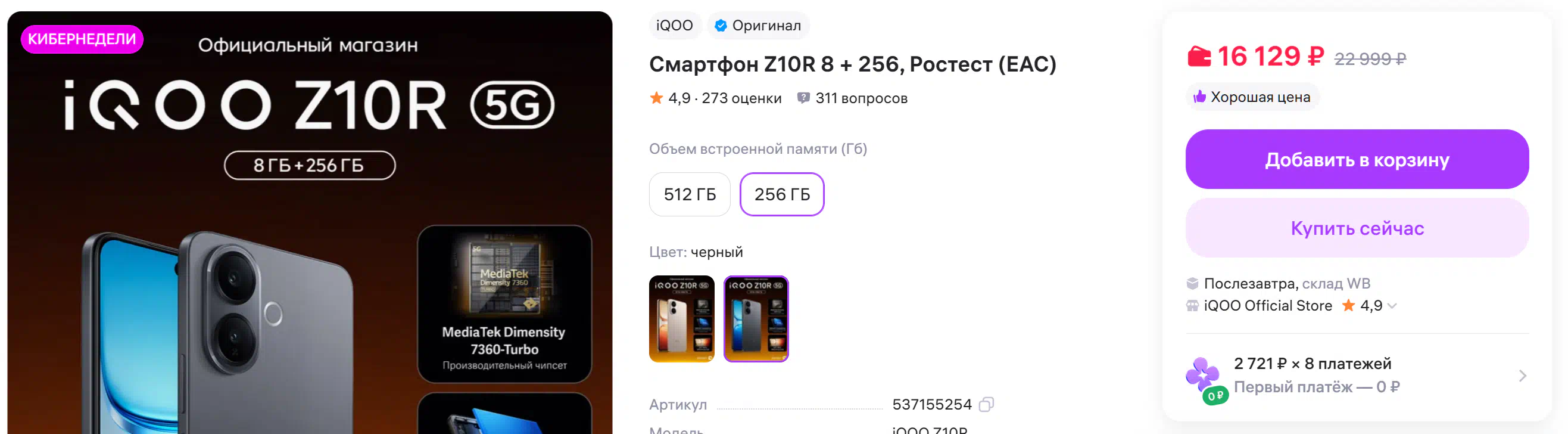Screen dimensions: 1568x434
Task: Click the delivery box icon near Послезавтра
Action: [1192, 283]
